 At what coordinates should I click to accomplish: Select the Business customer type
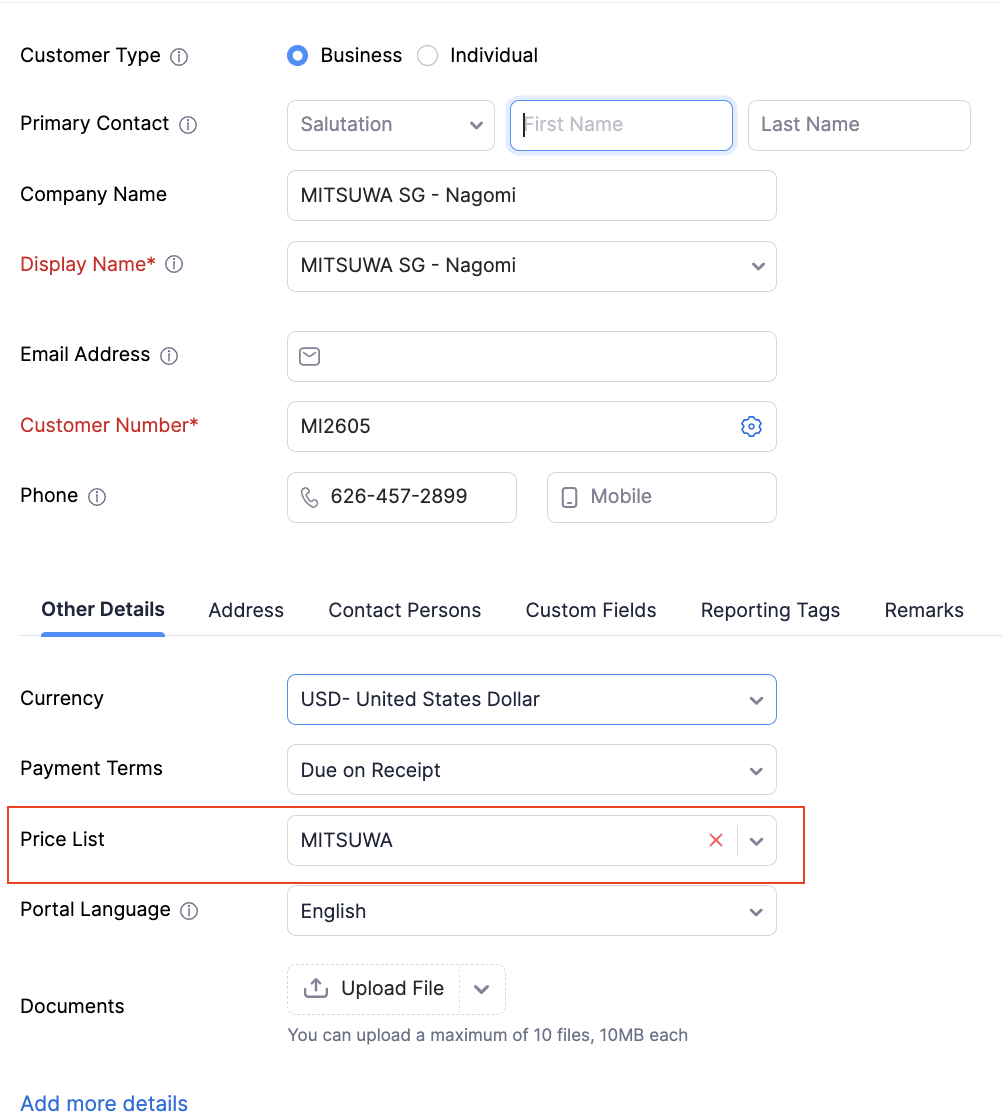pyautogui.click(x=298, y=55)
